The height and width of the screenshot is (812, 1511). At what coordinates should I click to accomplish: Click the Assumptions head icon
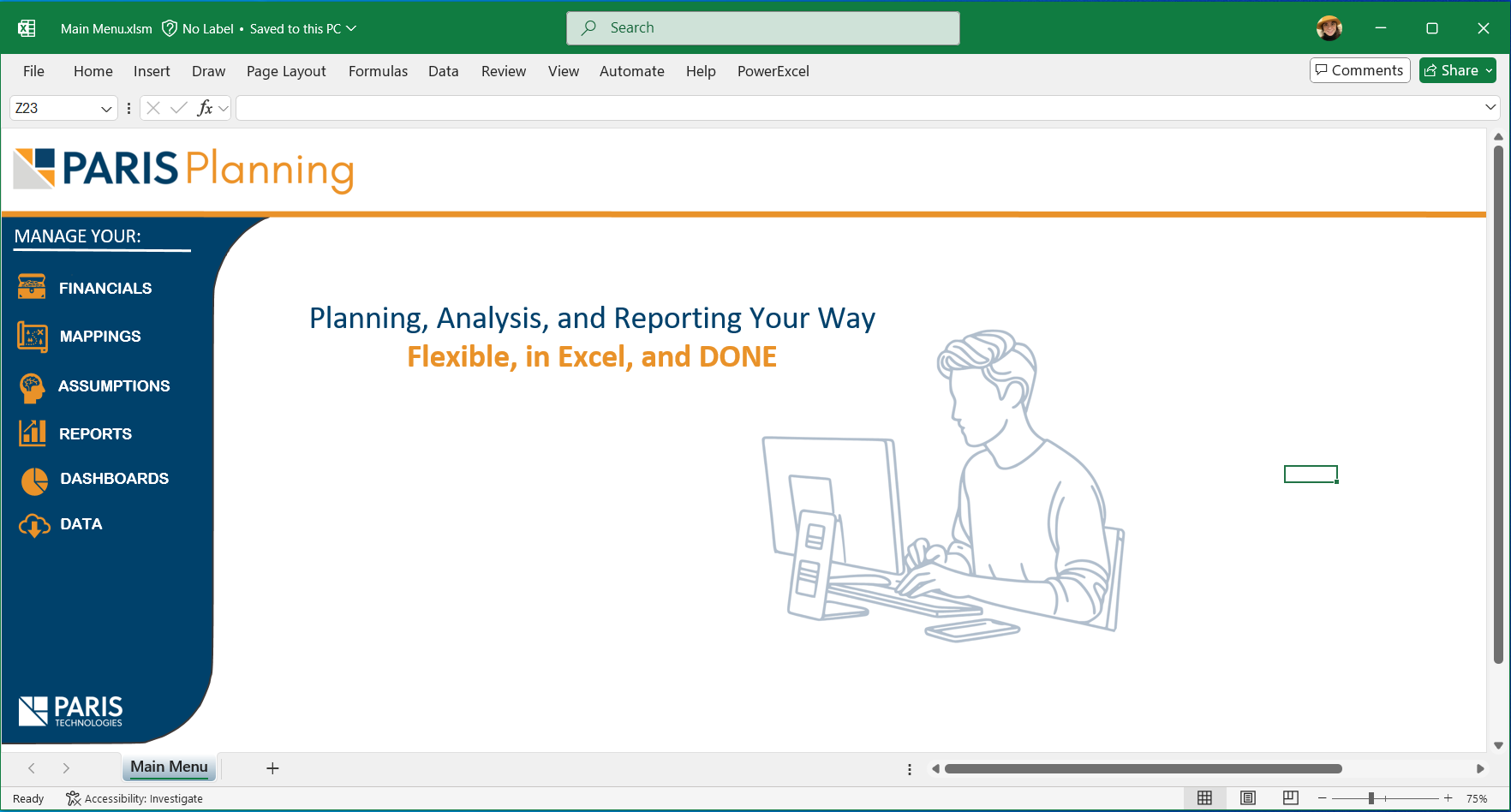(32, 387)
